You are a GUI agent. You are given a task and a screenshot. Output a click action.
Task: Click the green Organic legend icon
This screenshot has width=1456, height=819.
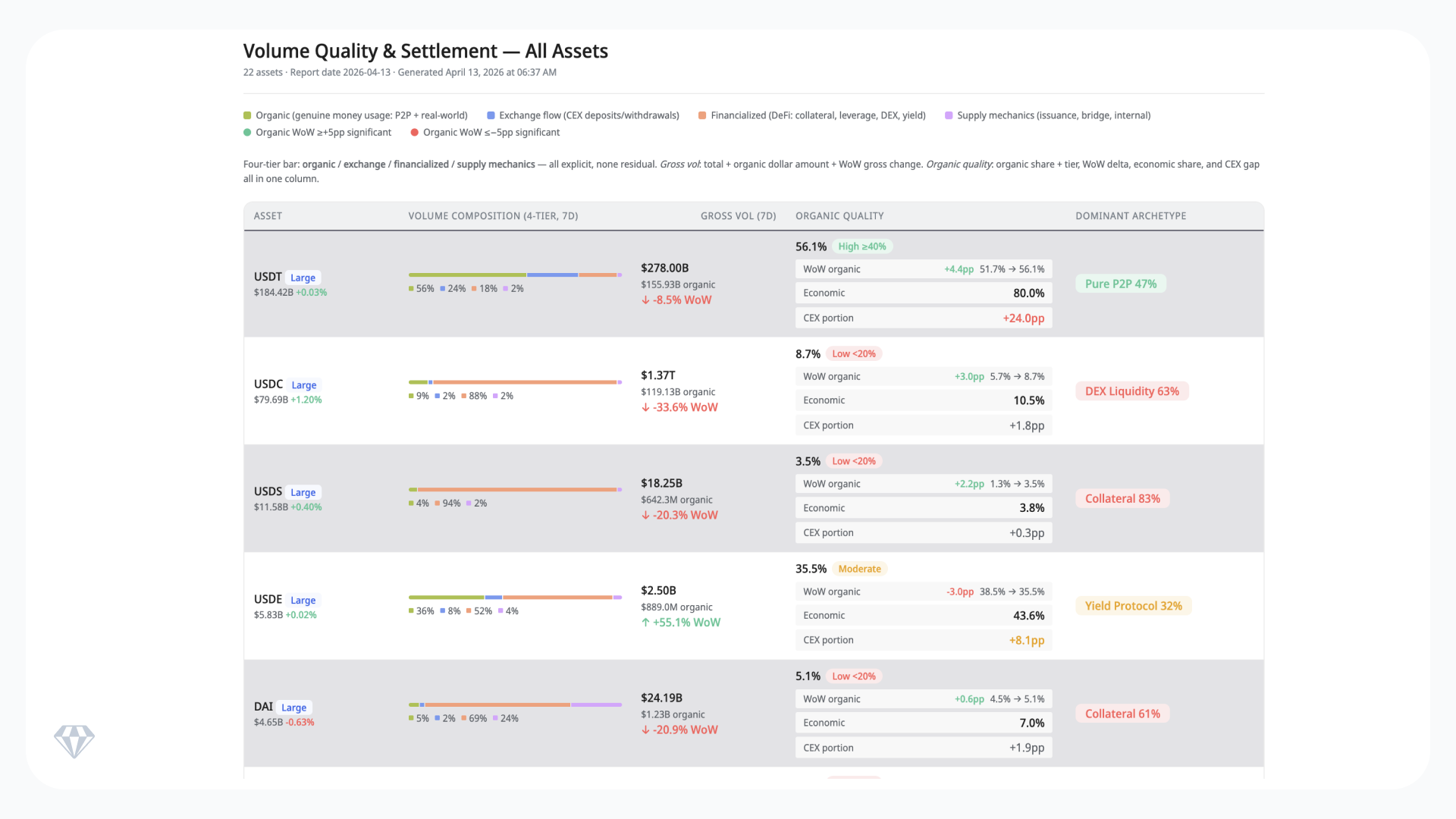(x=246, y=115)
